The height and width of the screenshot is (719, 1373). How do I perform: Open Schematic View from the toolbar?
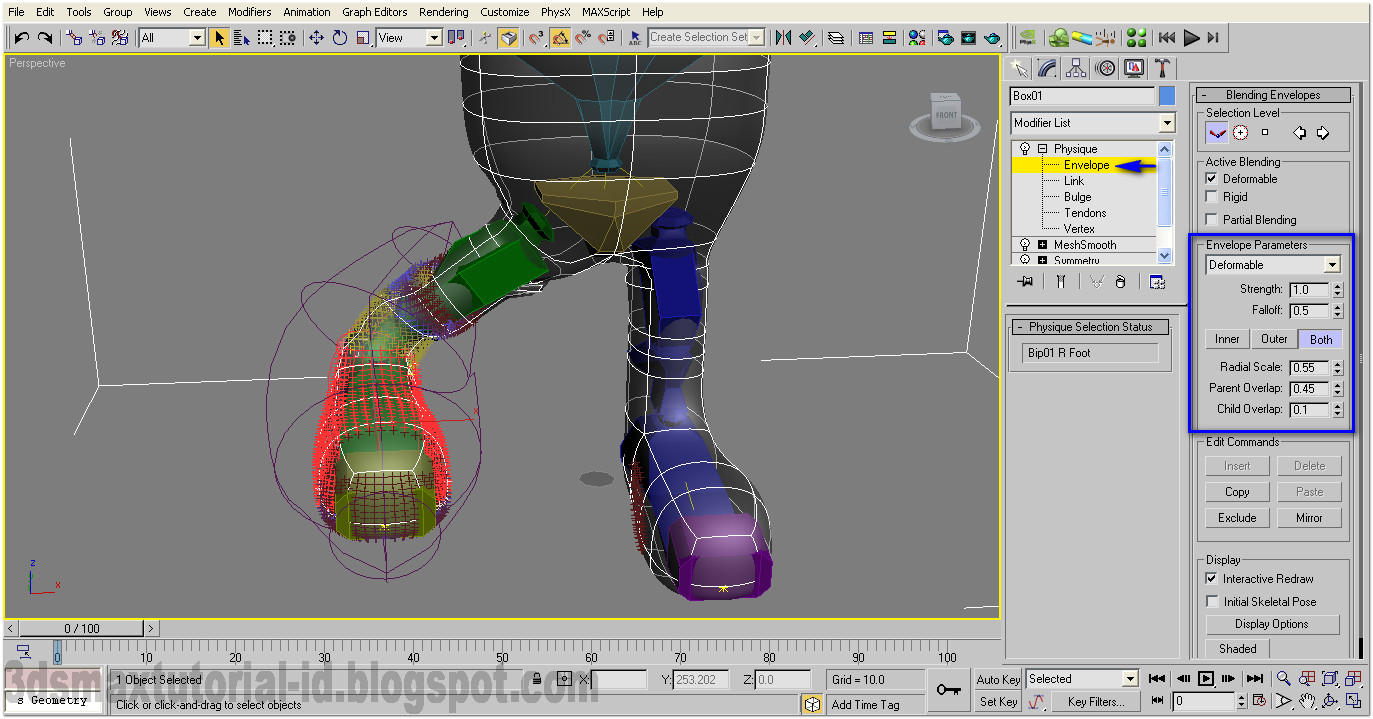[x=890, y=37]
